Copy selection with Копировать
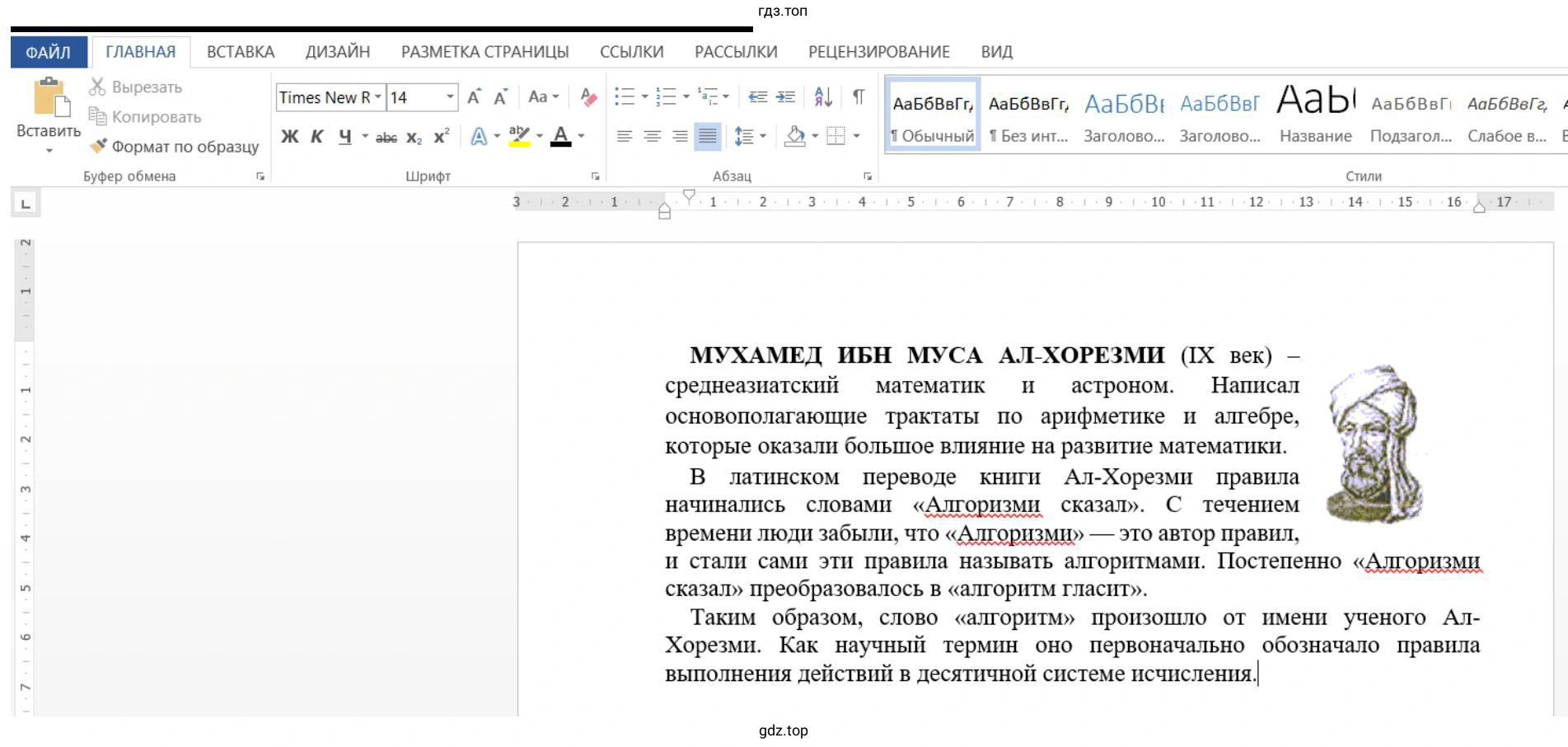This screenshot has height=747, width=1568. click(x=145, y=116)
